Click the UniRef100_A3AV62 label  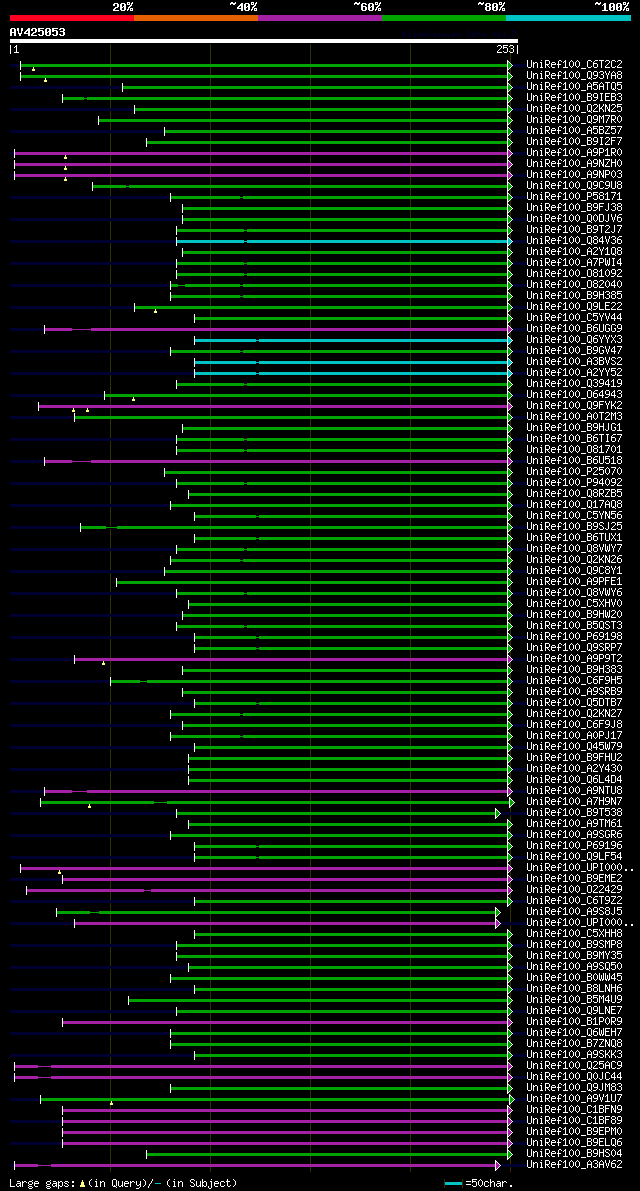coord(574,1166)
